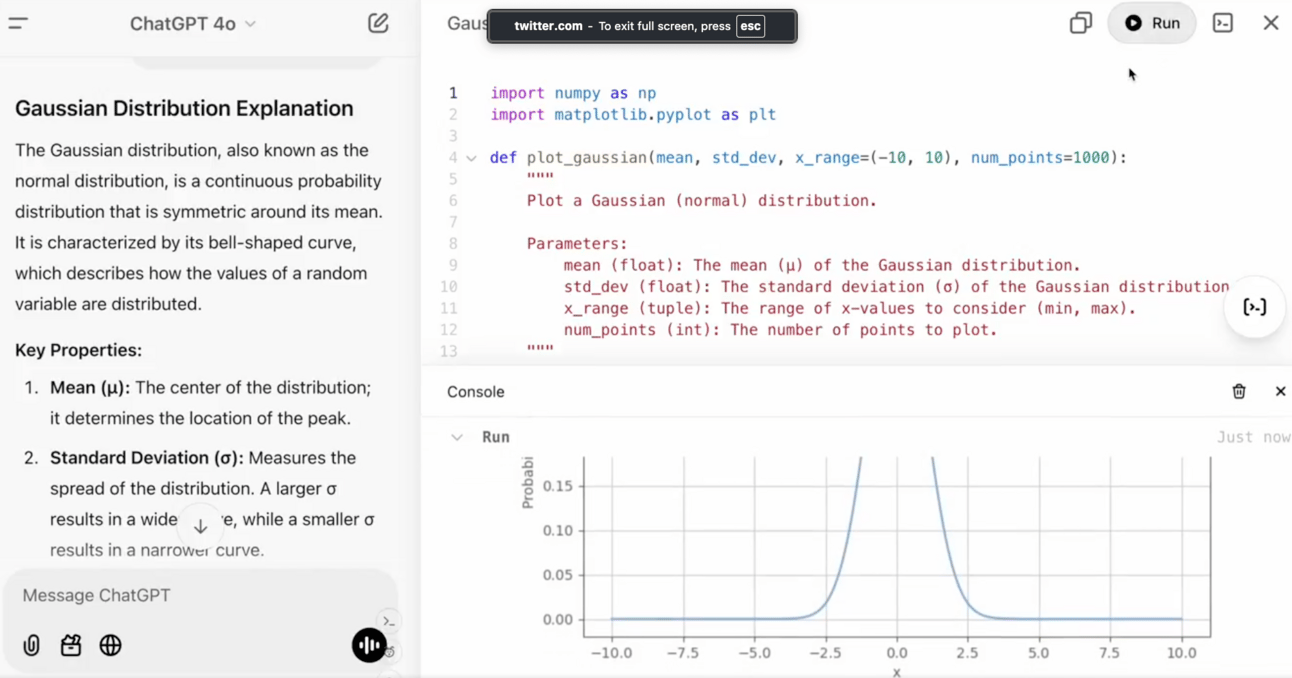Screen dimensions: 1292x678
Task: Open the ChatGPT 4o model dropdown
Action: pyautogui.click(x=193, y=23)
